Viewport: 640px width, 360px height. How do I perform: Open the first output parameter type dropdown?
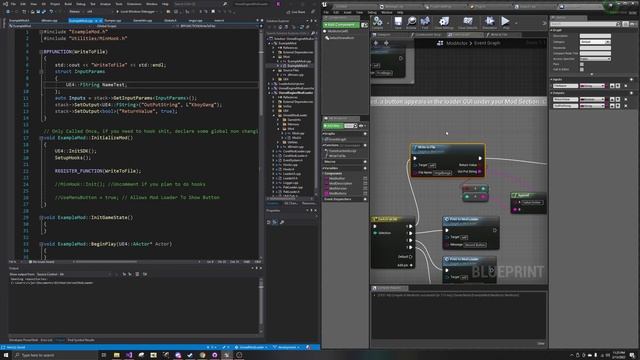pyautogui.click(x=592, y=99)
